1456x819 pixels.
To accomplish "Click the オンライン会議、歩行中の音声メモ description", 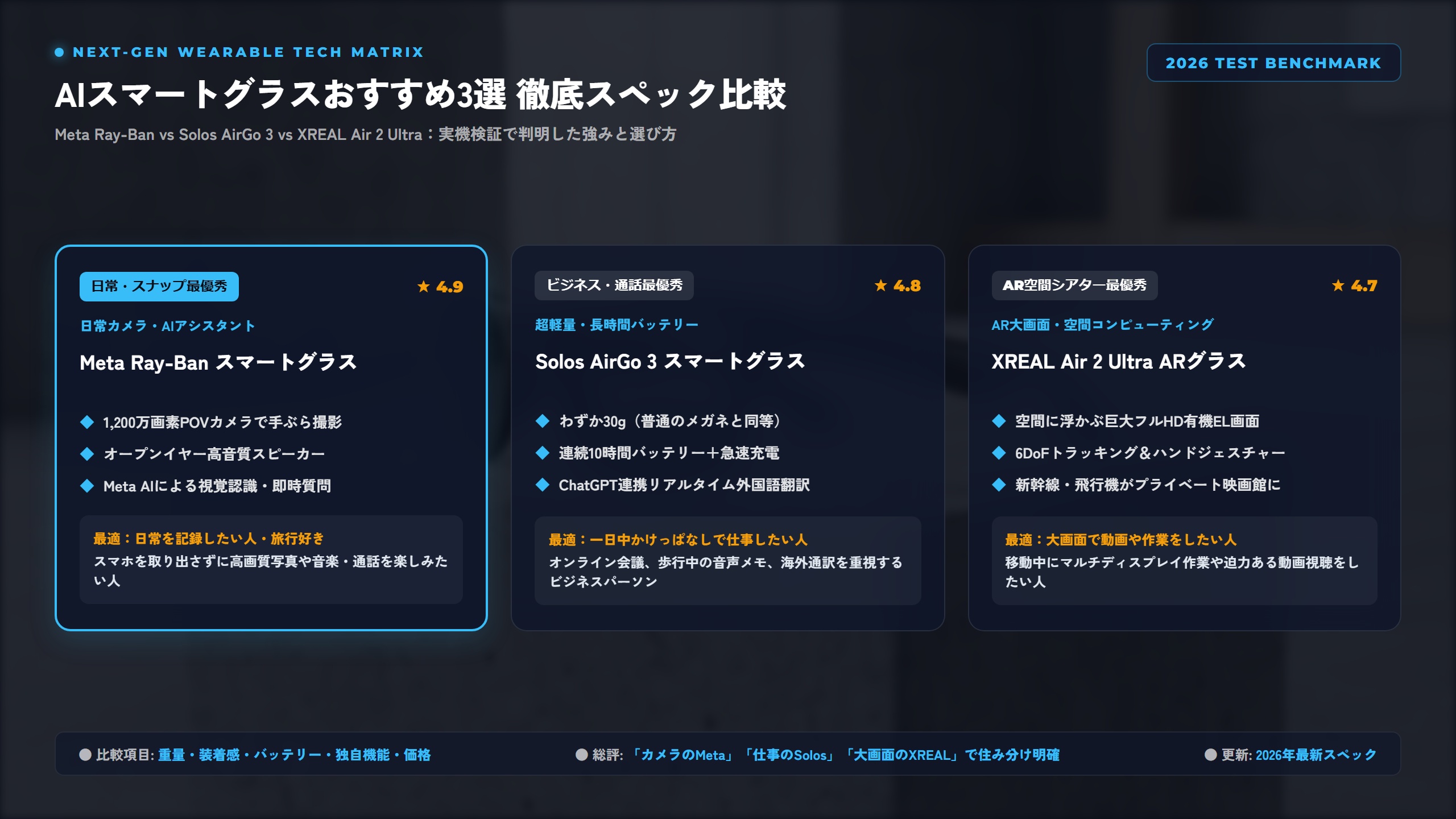I will 726,572.
